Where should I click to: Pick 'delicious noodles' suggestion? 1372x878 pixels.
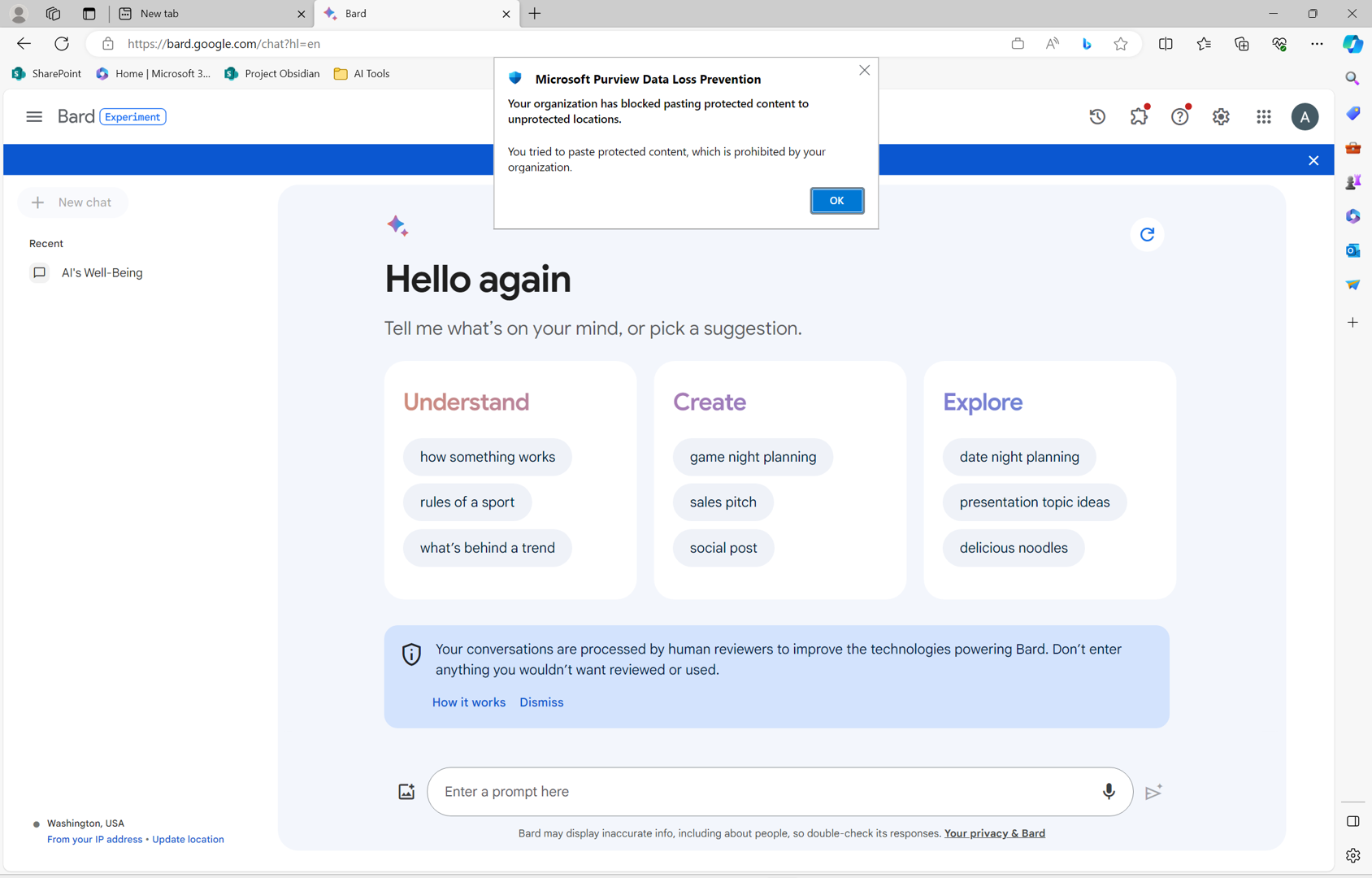pos(1014,548)
